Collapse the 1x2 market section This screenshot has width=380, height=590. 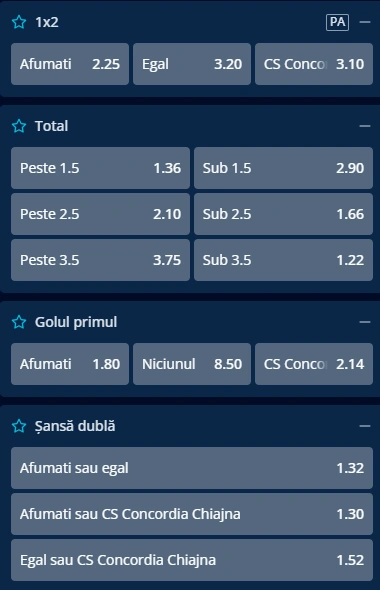pyautogui.click(x=365, y=22)
